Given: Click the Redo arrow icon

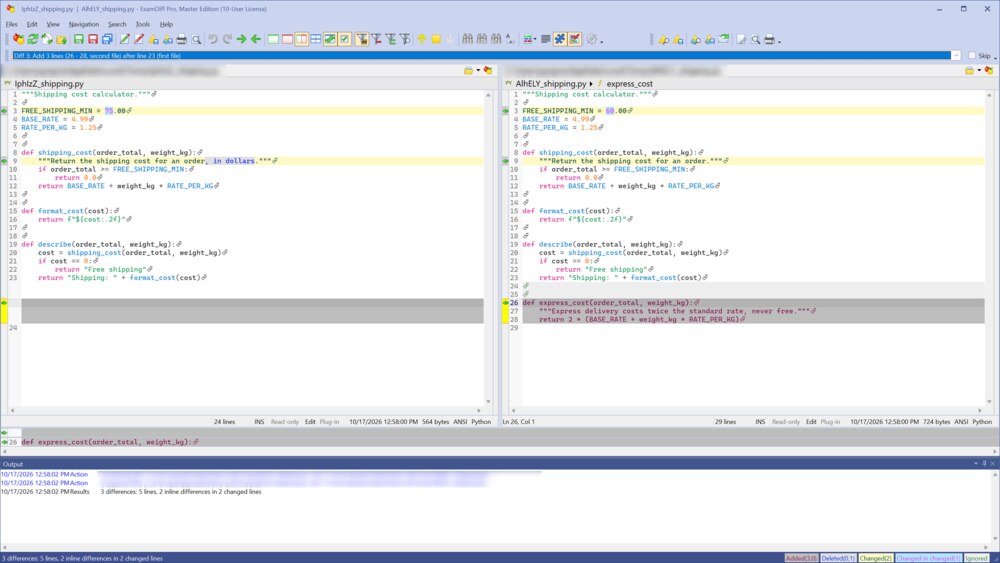Looking at the screenshot, I should [x=227, y=40].
